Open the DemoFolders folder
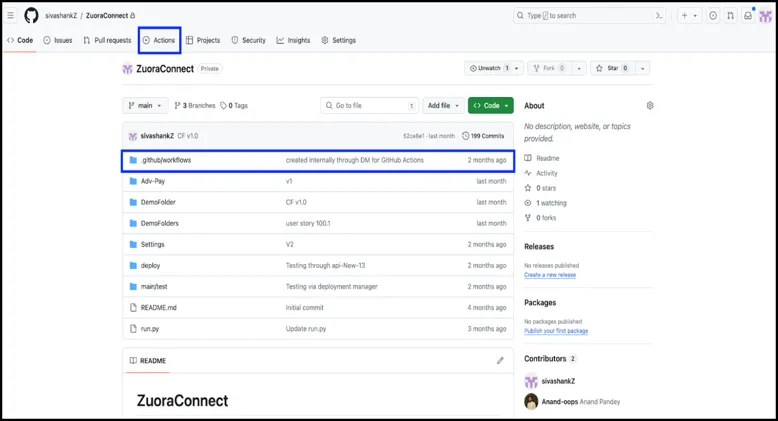This screenshot has height=421, width=778. pyautogui.click(x=160, y=223)
